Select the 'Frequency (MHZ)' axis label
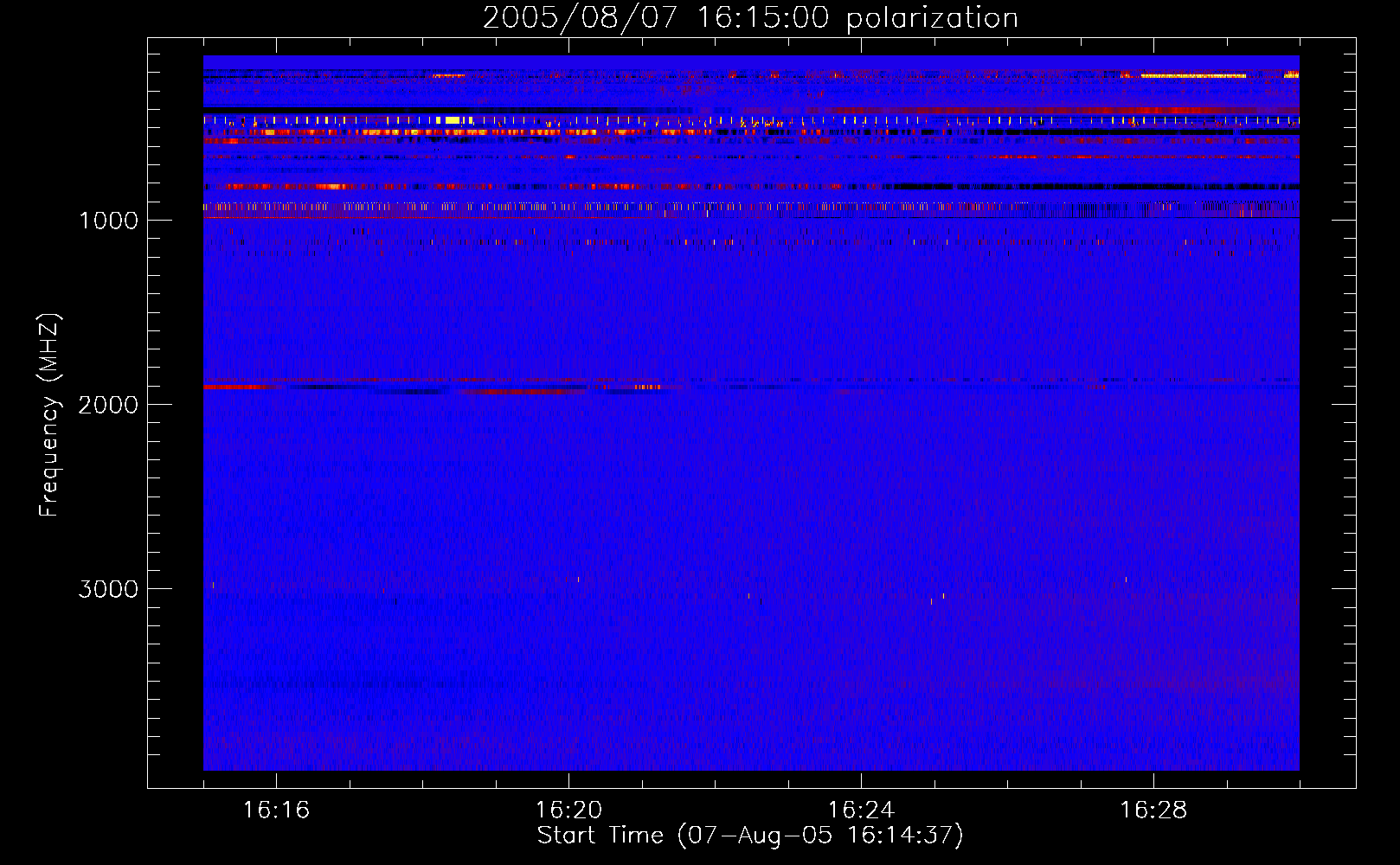The image size is (1400, 865). [x=49, y=415]
